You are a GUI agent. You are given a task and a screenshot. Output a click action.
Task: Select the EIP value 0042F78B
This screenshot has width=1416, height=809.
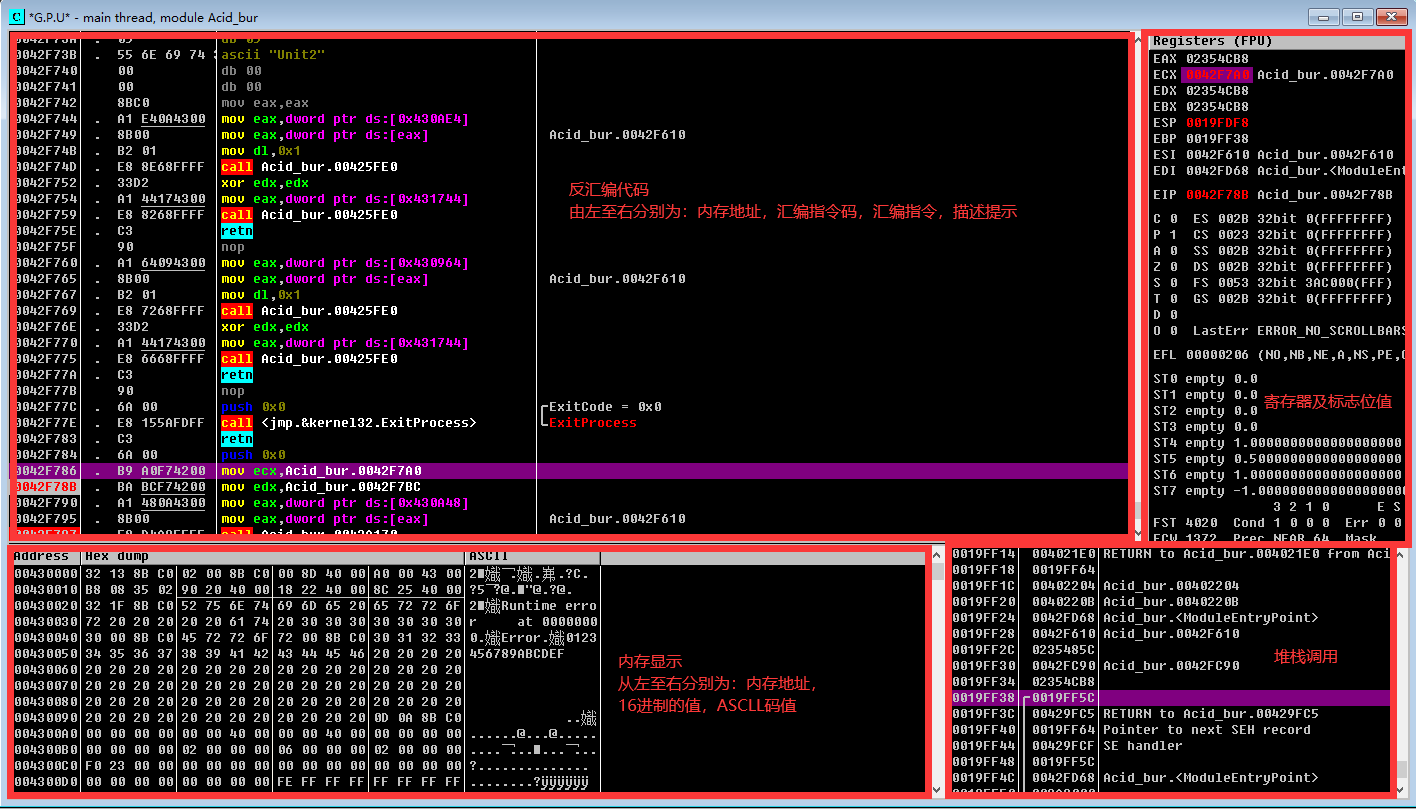[1216, 194]
